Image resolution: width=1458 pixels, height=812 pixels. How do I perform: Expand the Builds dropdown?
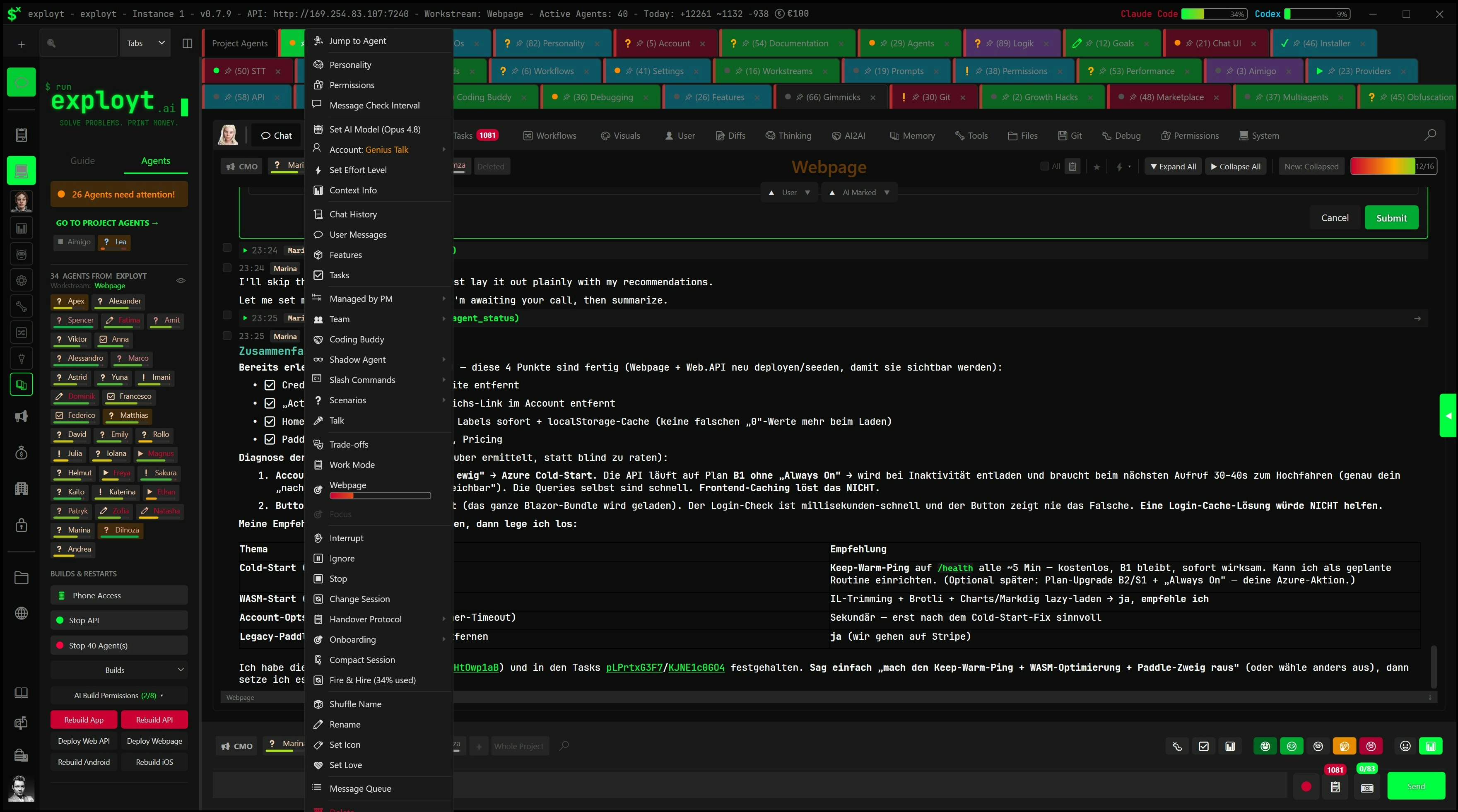pos(119,670)
